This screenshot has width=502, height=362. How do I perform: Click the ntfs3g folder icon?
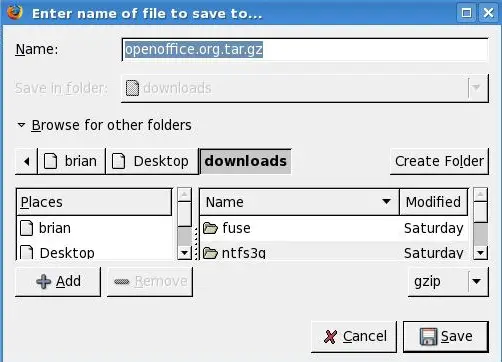click(210, 253)
